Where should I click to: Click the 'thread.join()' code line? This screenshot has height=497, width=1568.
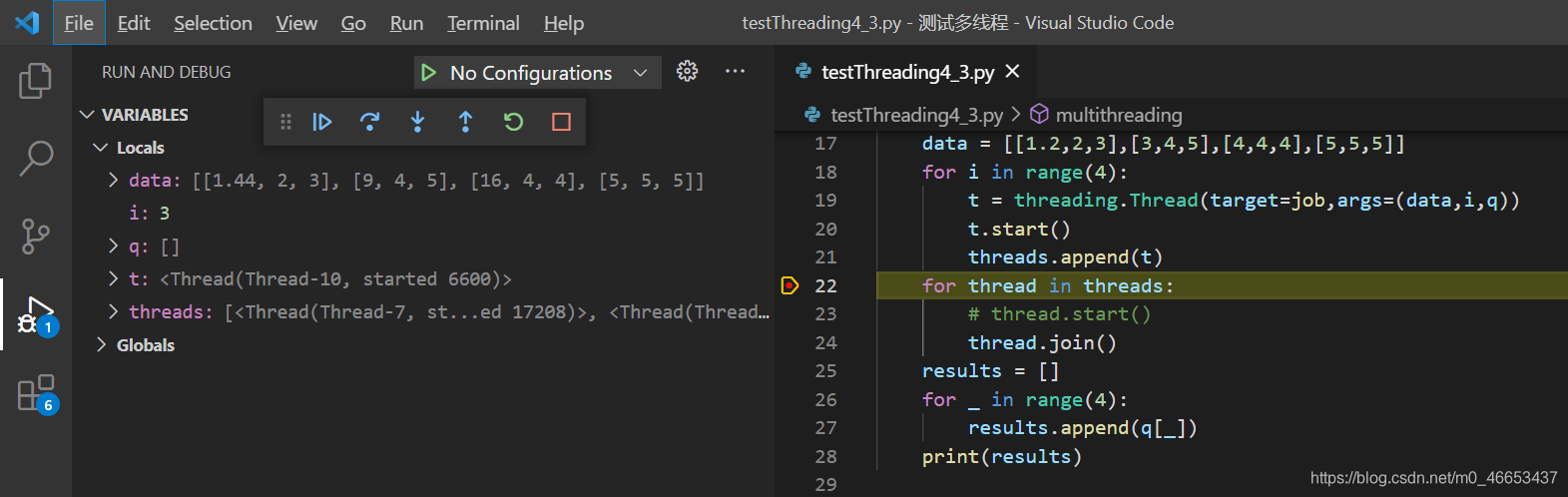1042,342
